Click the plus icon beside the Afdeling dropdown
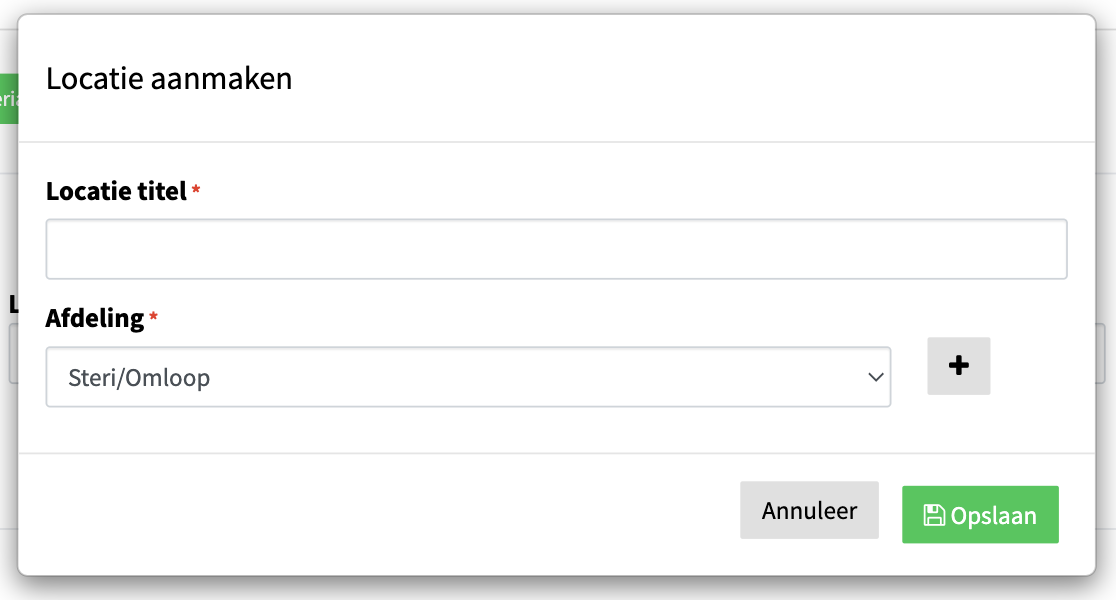The height and width of the screenshot is (600, 1116). tap(958, 366)
